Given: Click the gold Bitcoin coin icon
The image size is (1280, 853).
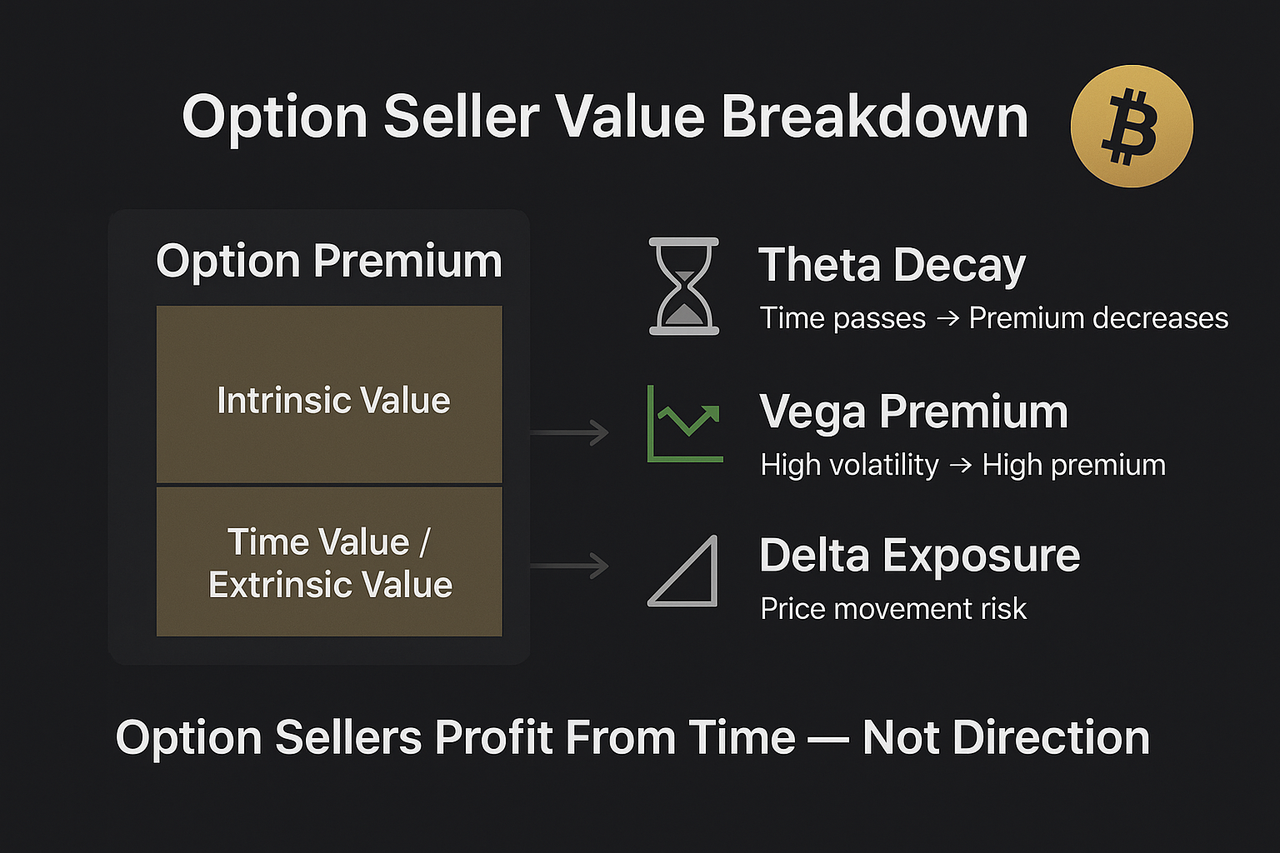Looking at the screenshot, I should tap(1131, 127).
